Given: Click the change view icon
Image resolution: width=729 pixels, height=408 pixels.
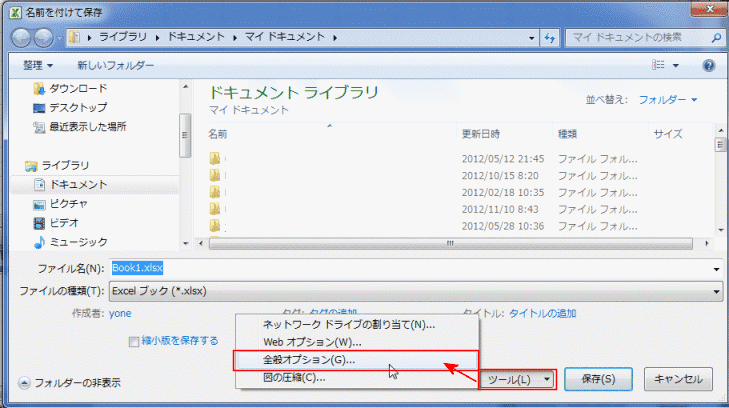Looking at the screenshot, I should [658, 65].
